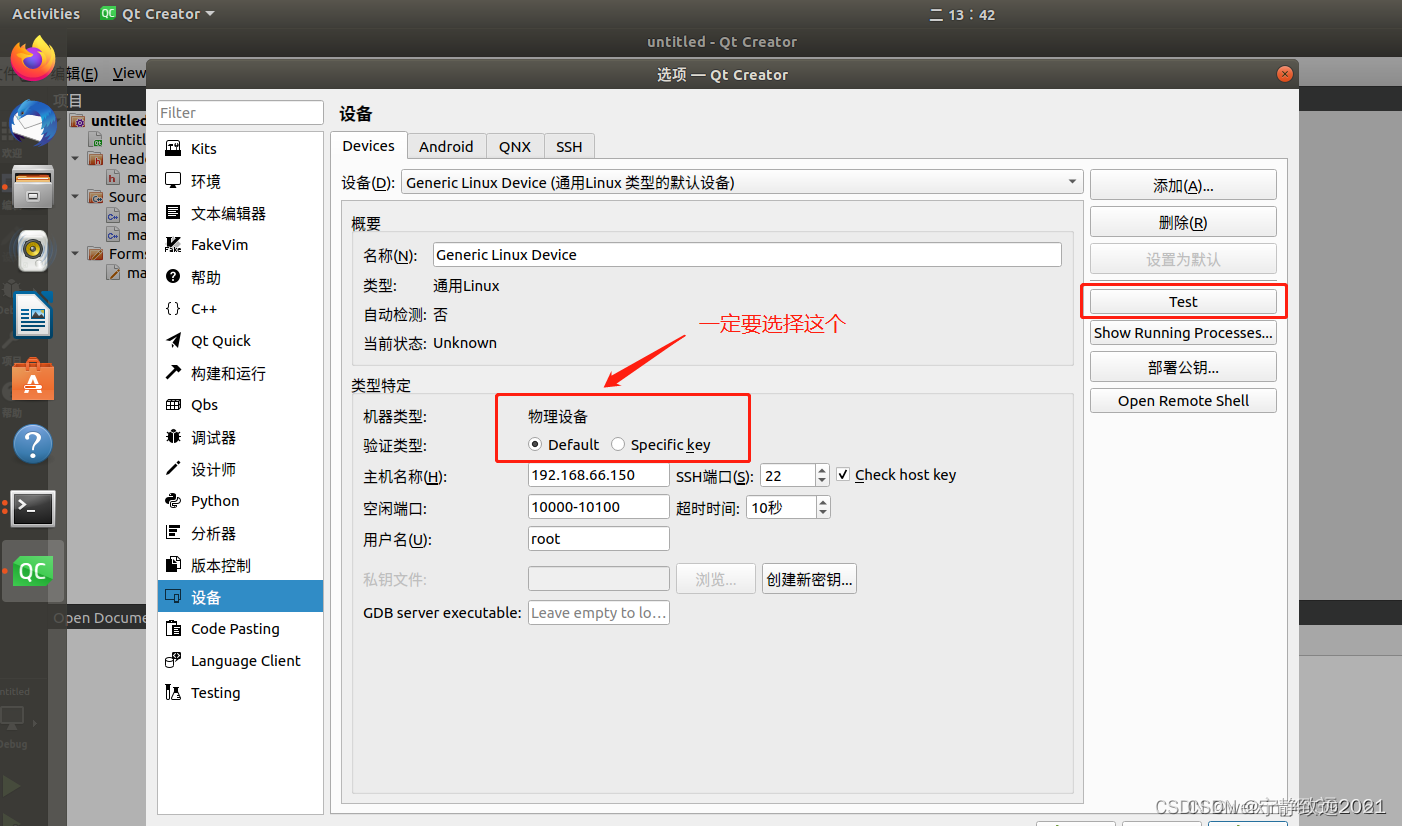1402x826 pixels.
Task: Open the Testing settings category
Action: pyautogui.click(x=240, y=692)
